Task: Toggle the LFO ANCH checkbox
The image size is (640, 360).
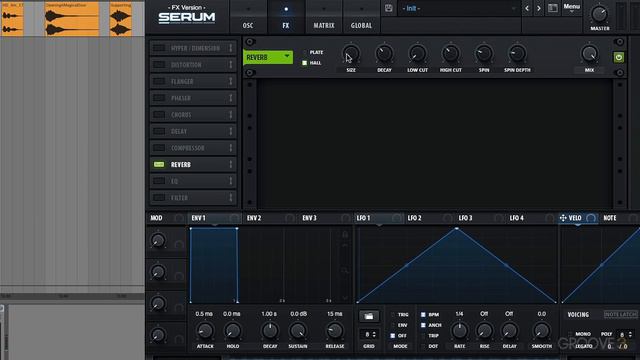Action: coord(423,325)
